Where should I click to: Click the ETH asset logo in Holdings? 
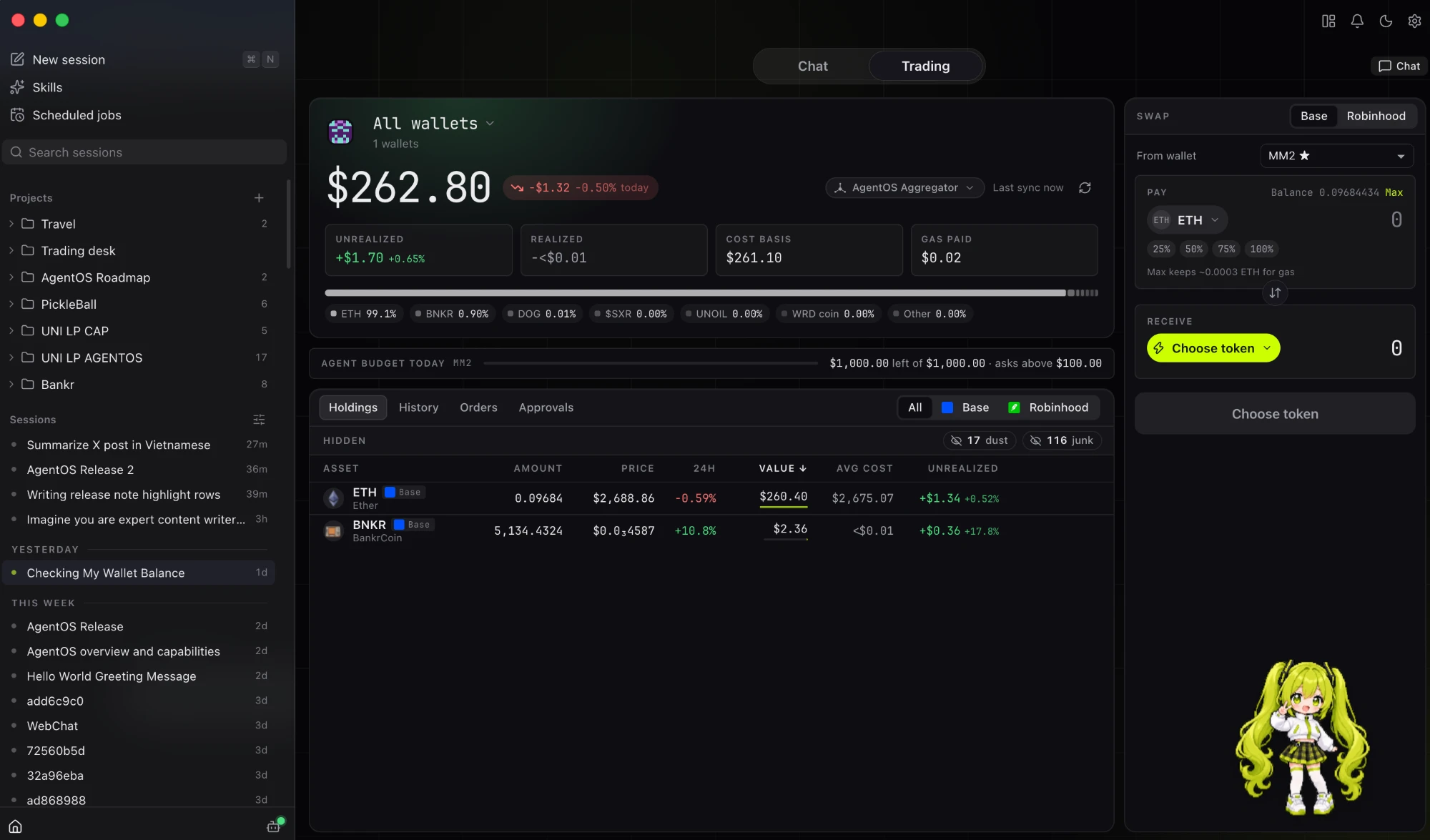pyautogui.click(x=333, y=498)
